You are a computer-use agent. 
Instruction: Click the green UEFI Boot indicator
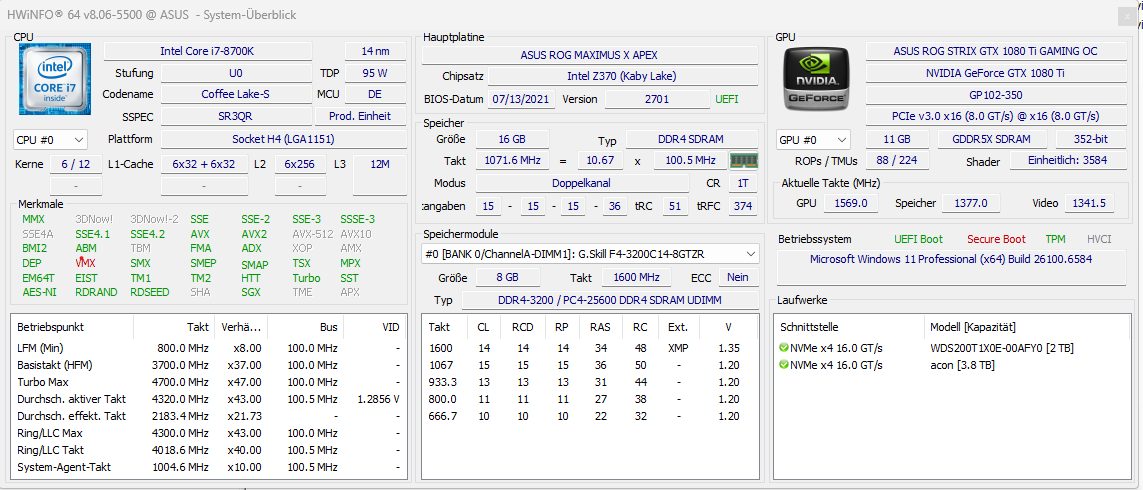[918, 239]
